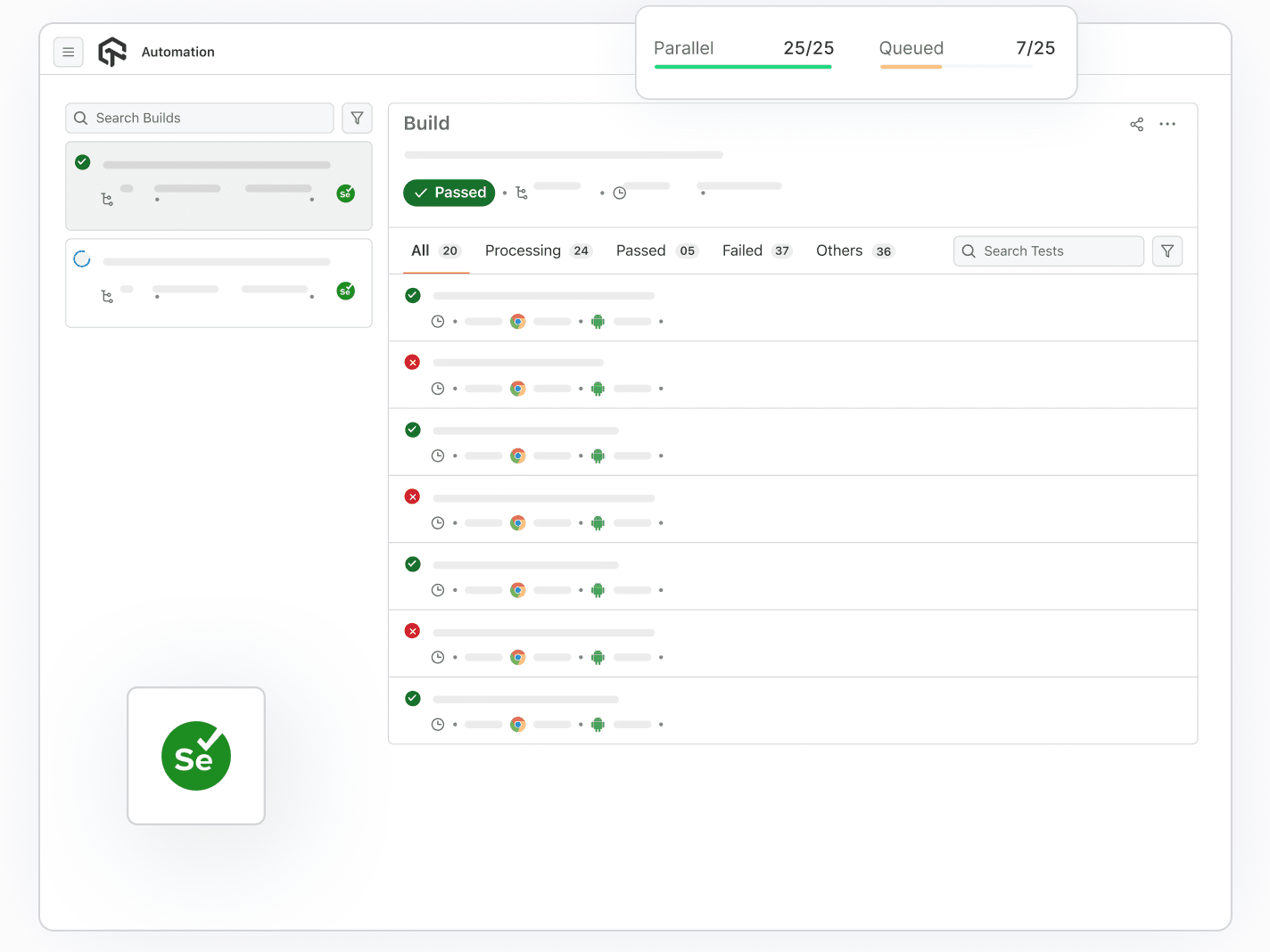
Task: Expand the second build card in the sidebar
Action: click(x=219, y=283)
